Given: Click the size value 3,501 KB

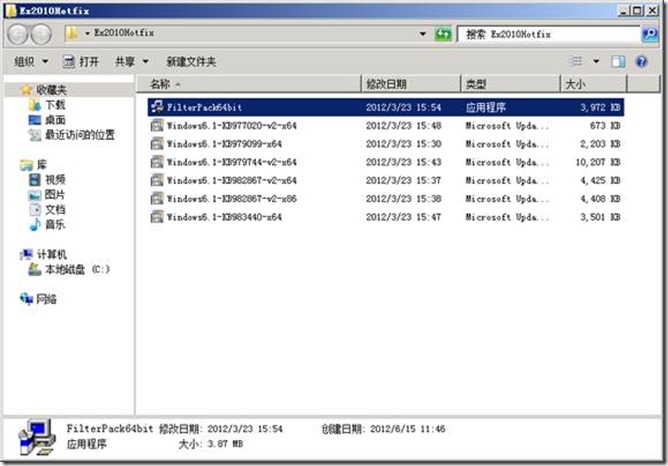Looking at the screenshot, I should coord(600,217).
